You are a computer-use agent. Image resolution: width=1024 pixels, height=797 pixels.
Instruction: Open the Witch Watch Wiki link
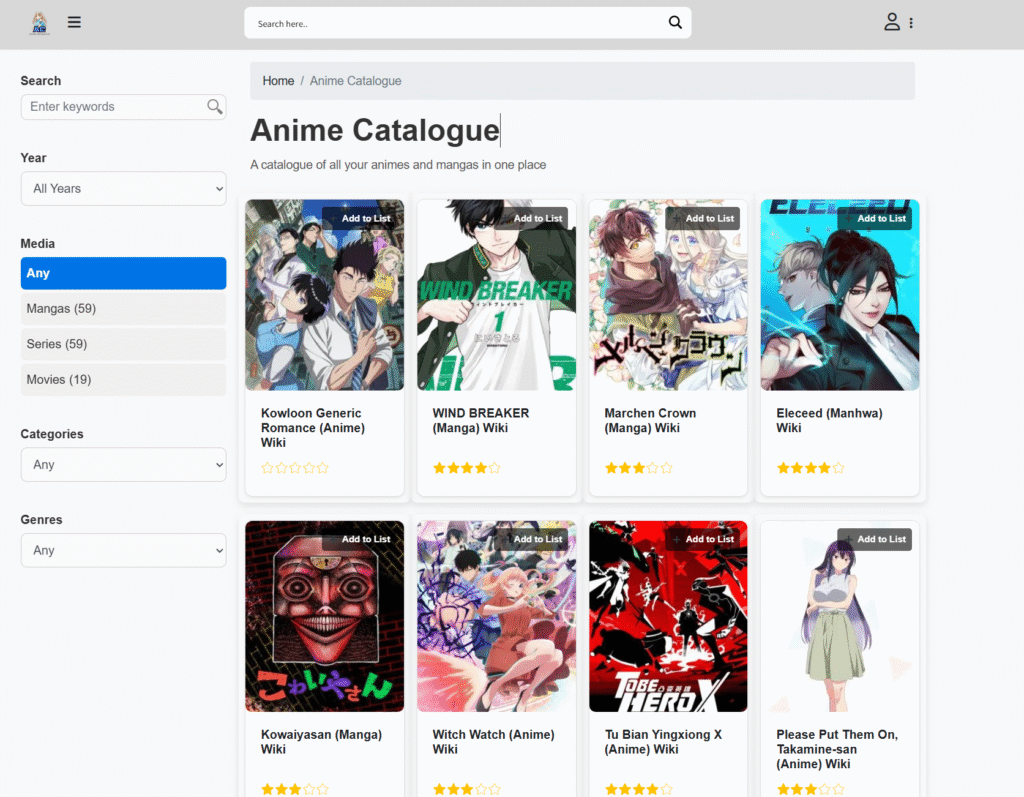pyautogui.click(x=492, y=741)
